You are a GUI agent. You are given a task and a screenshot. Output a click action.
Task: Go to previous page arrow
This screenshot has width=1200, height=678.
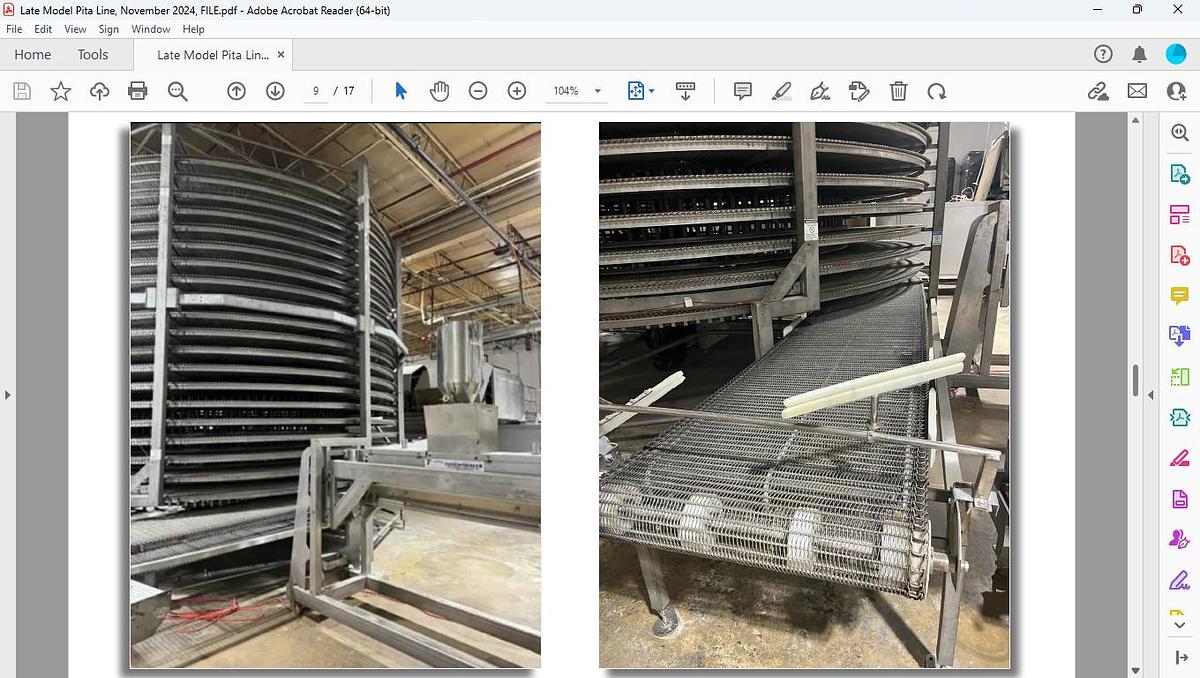[x=237, y=91]
